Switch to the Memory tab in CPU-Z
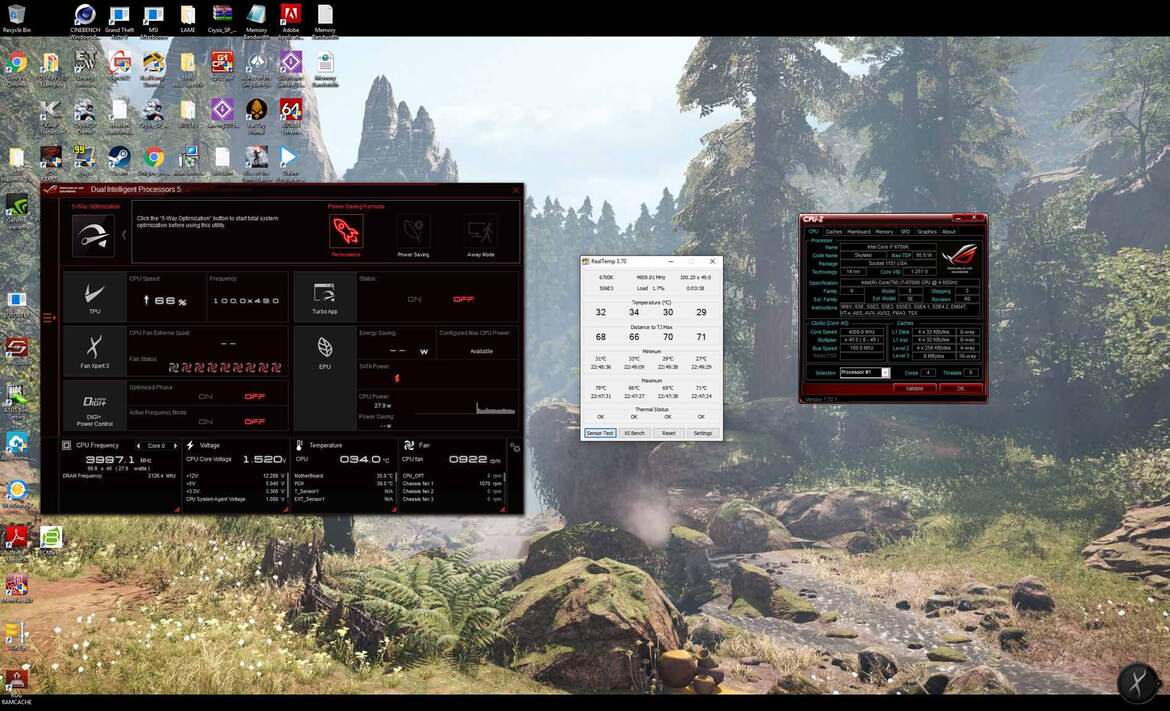The height and width of the screenshot is (711, 1170). pyautogui.click(x=884, y=231)
